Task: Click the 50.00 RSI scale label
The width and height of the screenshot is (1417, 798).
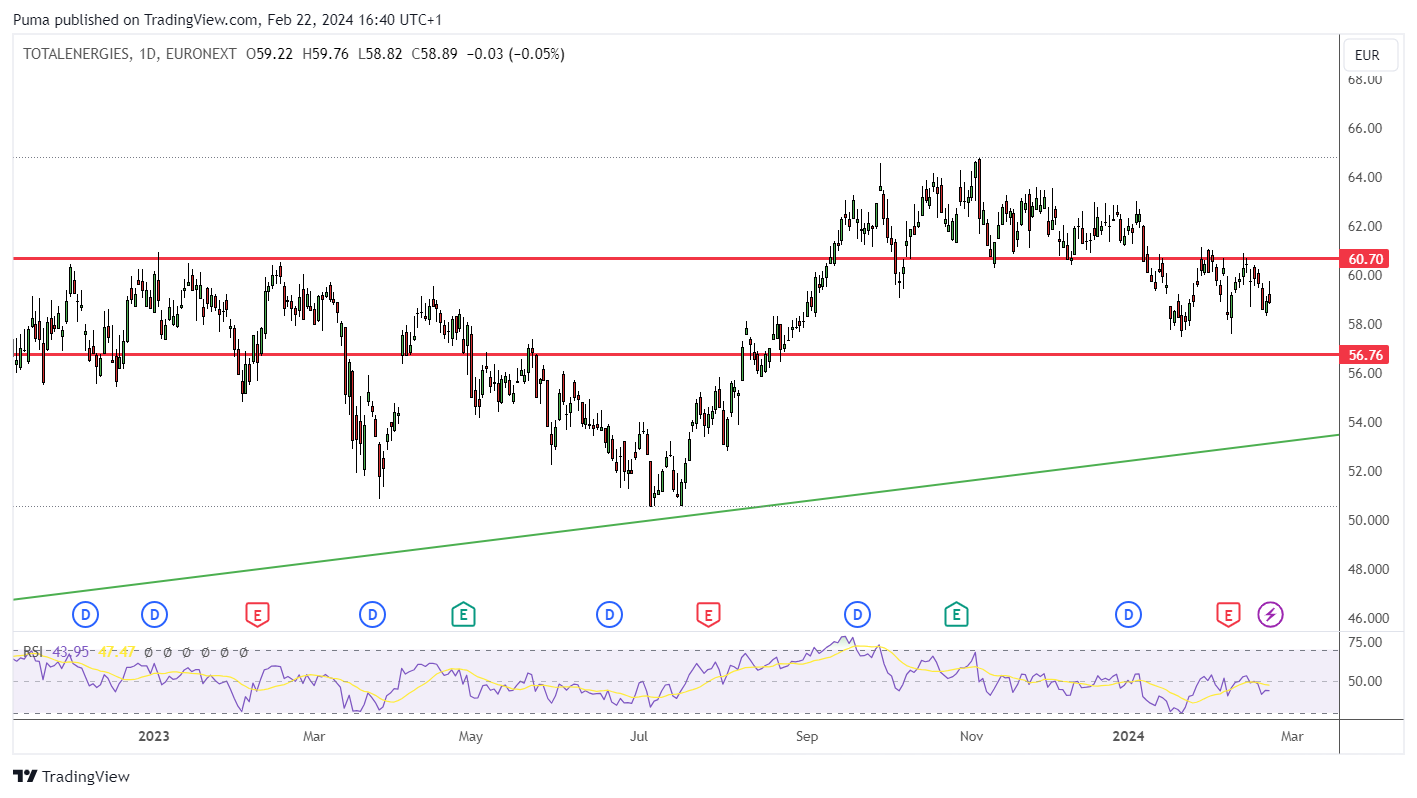Action: (x=1365, y=682)
